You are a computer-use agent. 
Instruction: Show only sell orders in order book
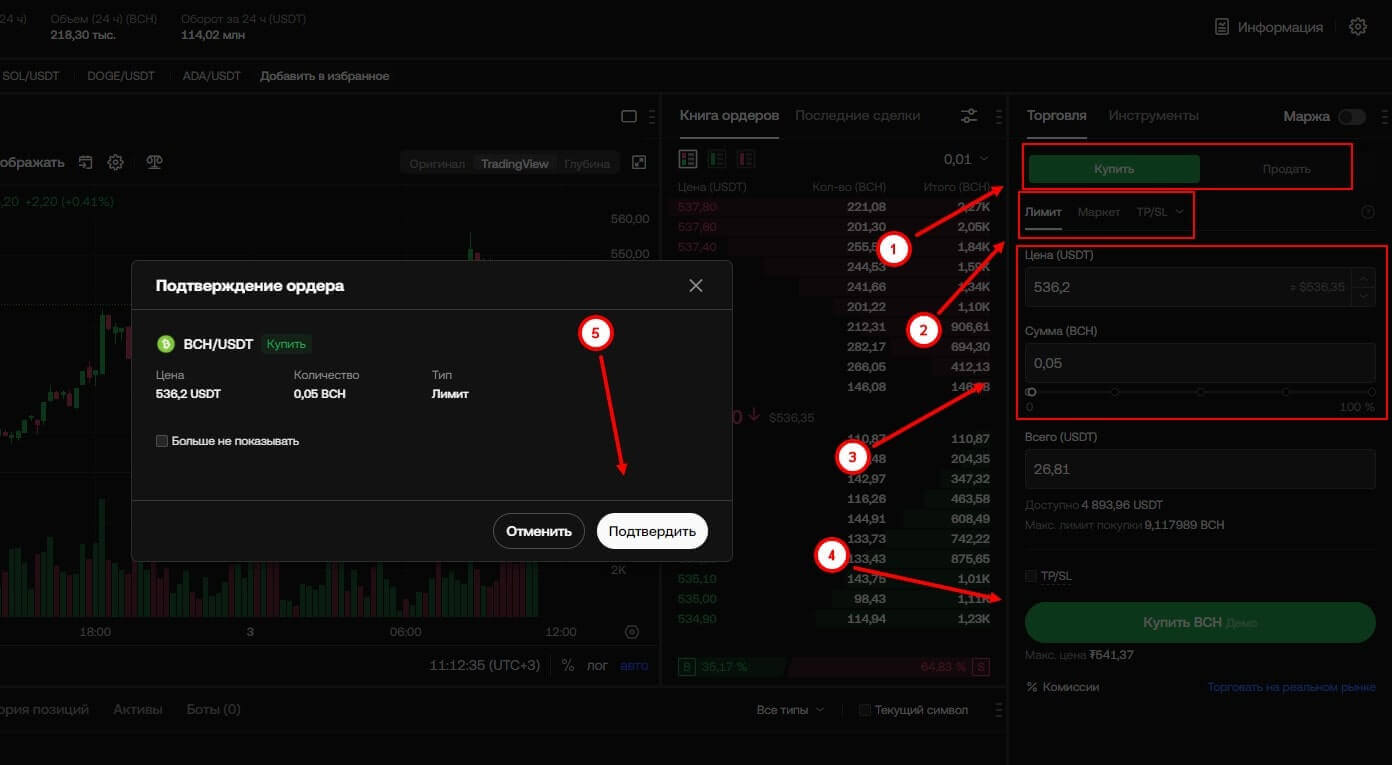(x=745, y=159)
